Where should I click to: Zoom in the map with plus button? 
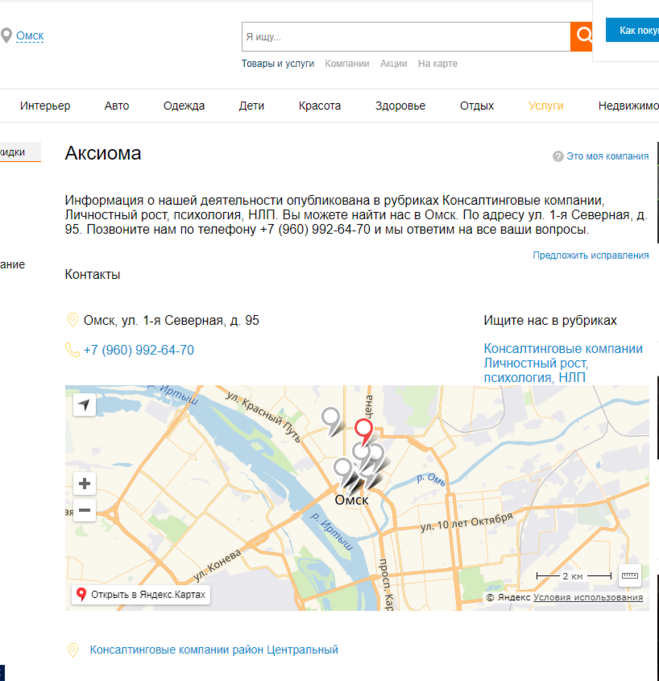point(84,485)
